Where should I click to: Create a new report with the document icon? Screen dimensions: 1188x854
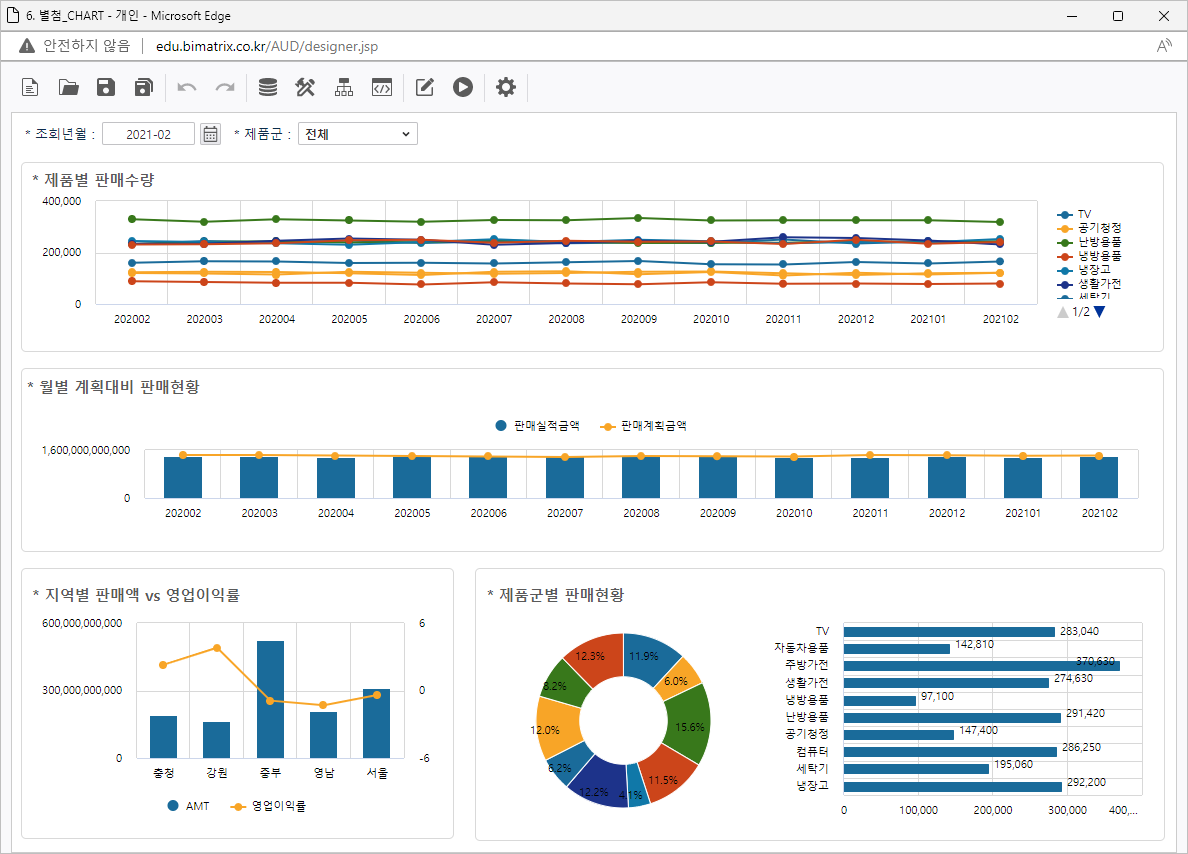(31, 88)
